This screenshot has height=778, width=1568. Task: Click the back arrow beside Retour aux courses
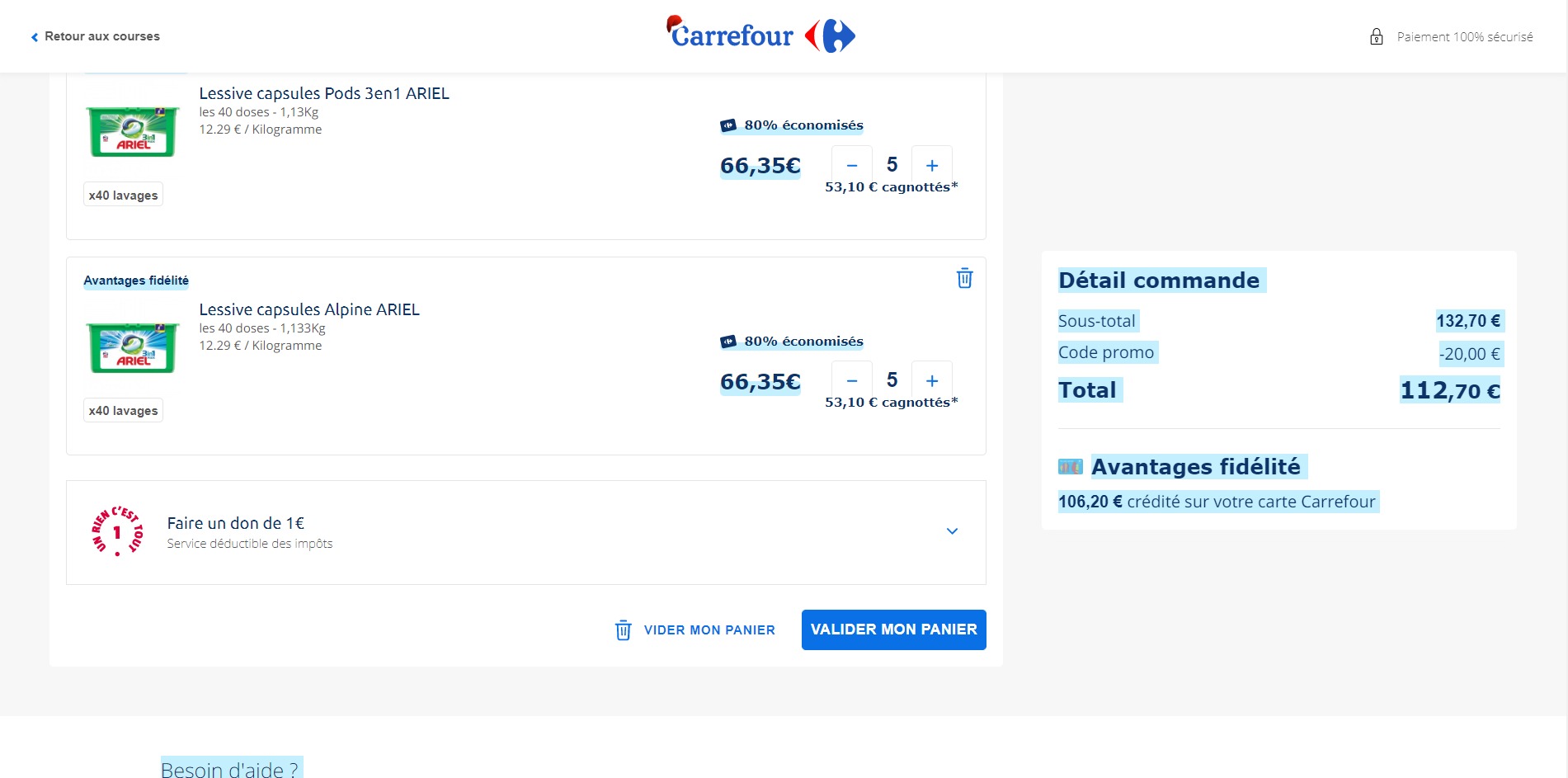[35, 37]
